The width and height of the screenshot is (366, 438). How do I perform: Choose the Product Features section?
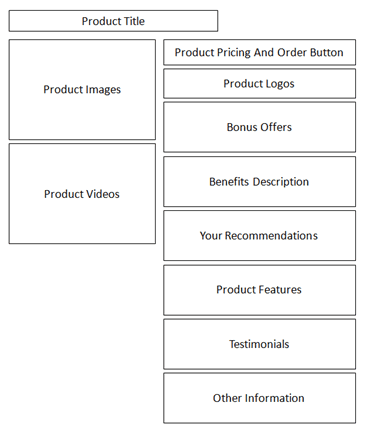(x=259, y=290)
